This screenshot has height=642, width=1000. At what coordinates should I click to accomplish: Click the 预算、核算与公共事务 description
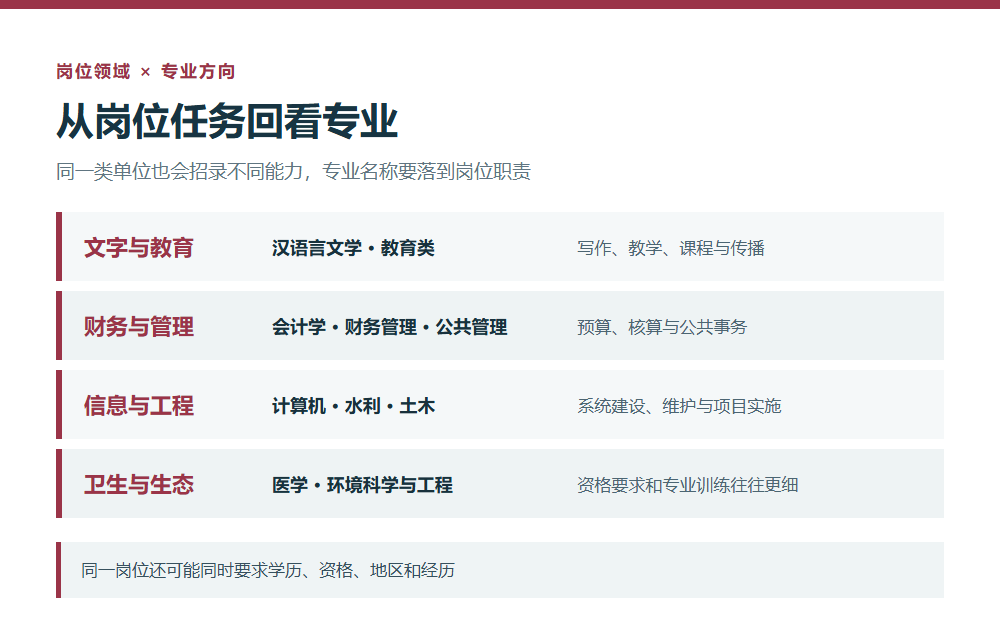(662, 327)
